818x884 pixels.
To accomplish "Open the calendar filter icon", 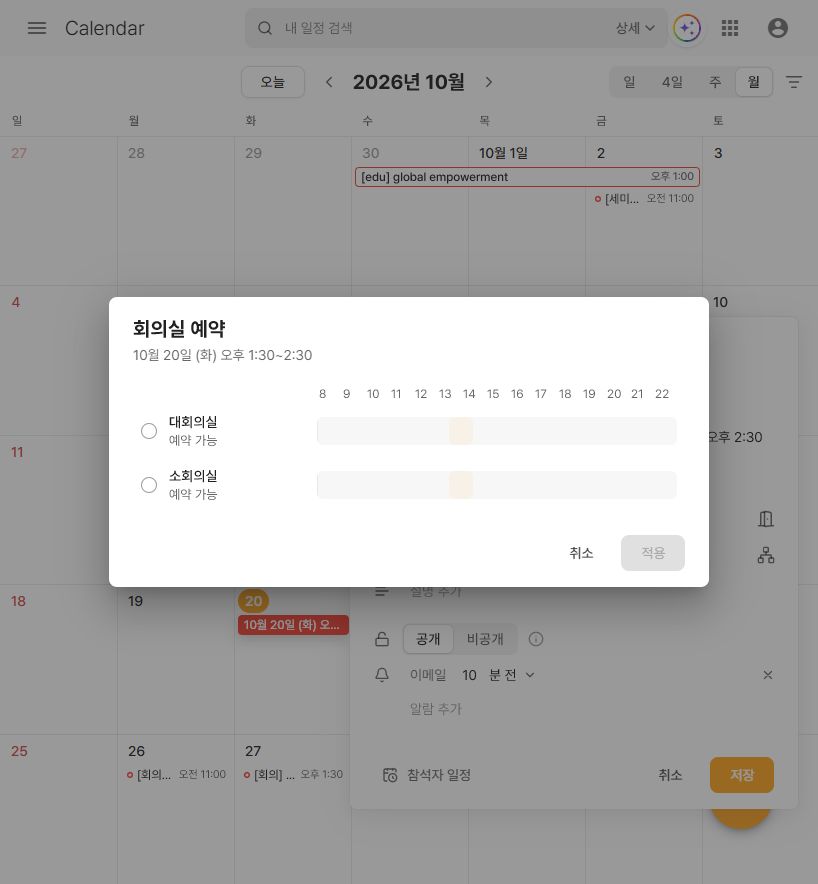I will click(794, 82).
